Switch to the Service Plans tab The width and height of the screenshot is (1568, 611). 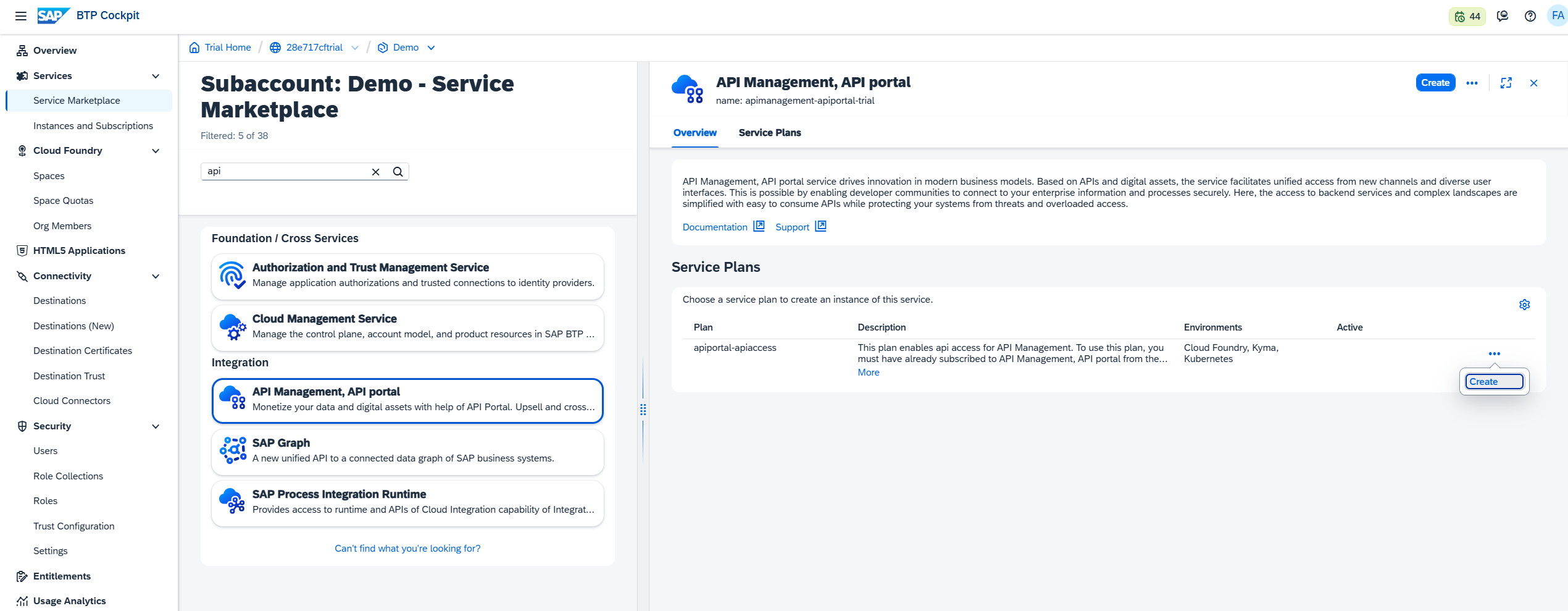(769, 133)
